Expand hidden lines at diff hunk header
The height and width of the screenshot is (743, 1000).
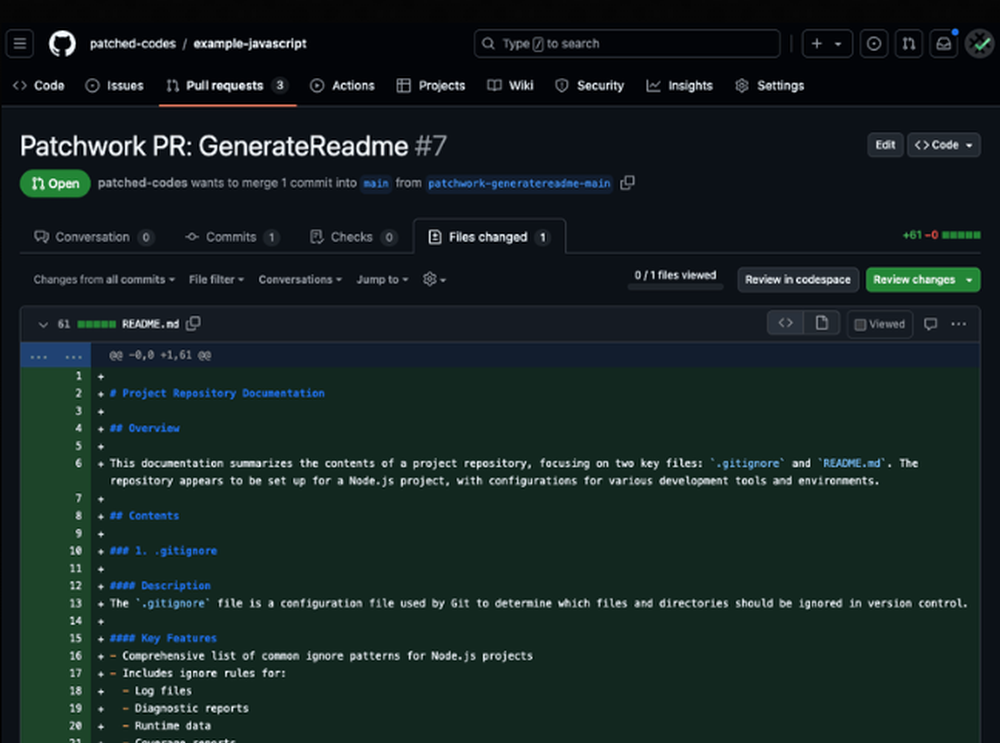click(55, 355)
